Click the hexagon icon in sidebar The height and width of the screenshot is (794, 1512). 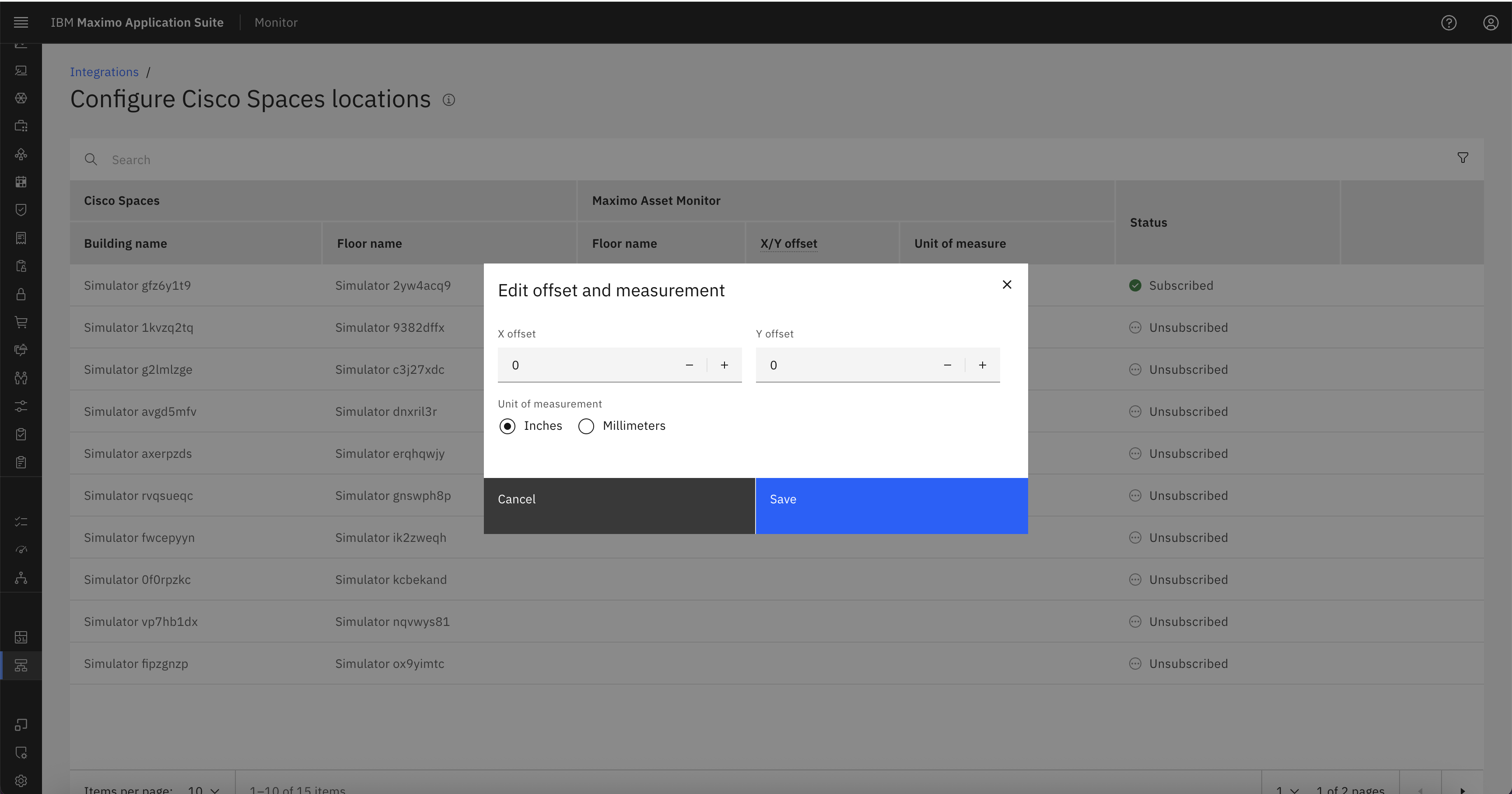pyautogui.click(x=21, y=98)
